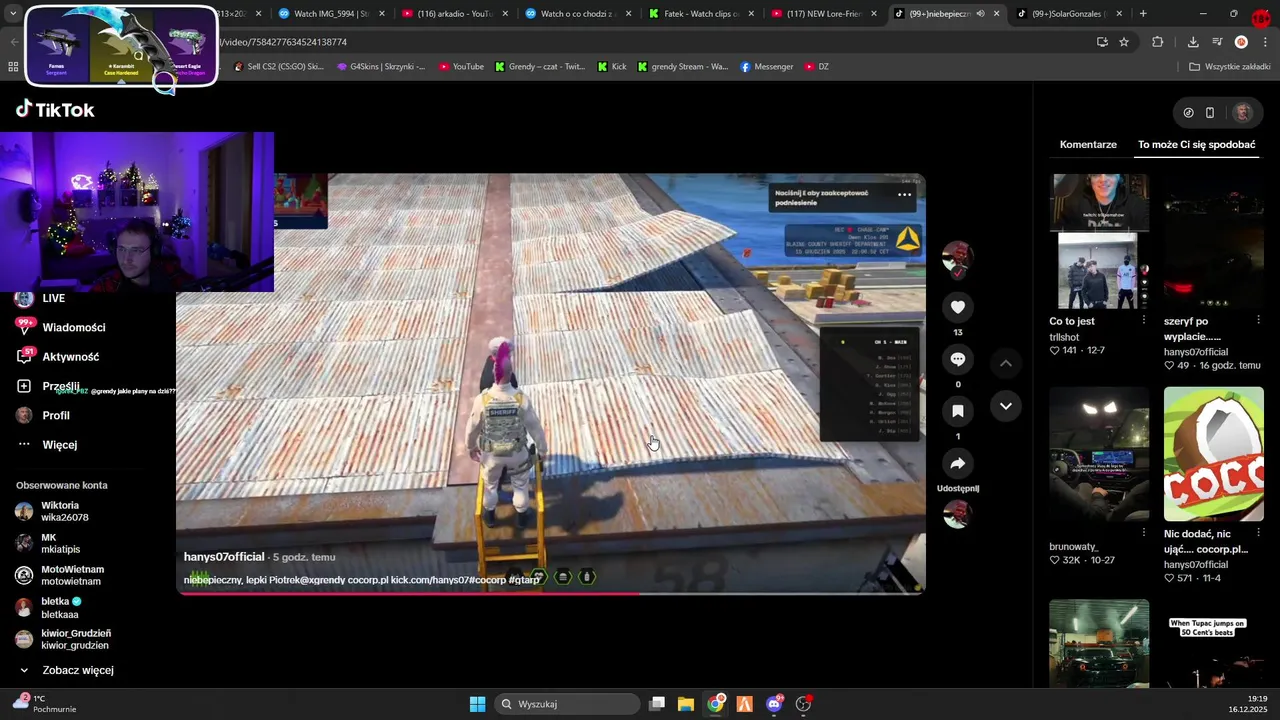This screenshot has width=1280, height=720.
Task: Click the video progress bar
Action: (x=550, y=593)
